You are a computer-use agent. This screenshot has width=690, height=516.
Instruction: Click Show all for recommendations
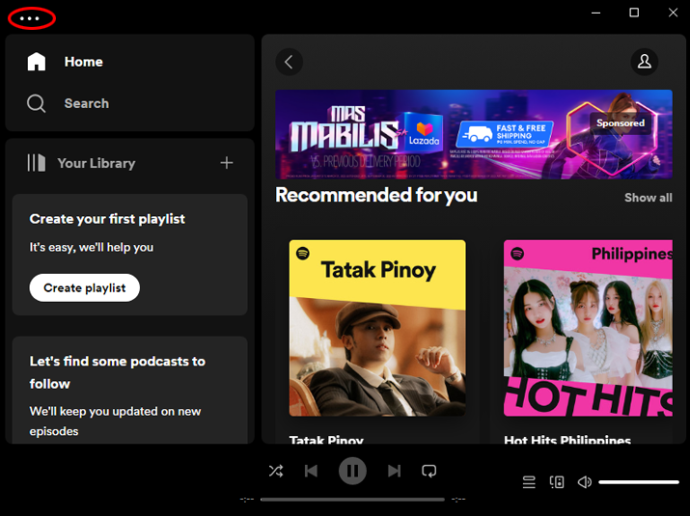coord(648,198)
